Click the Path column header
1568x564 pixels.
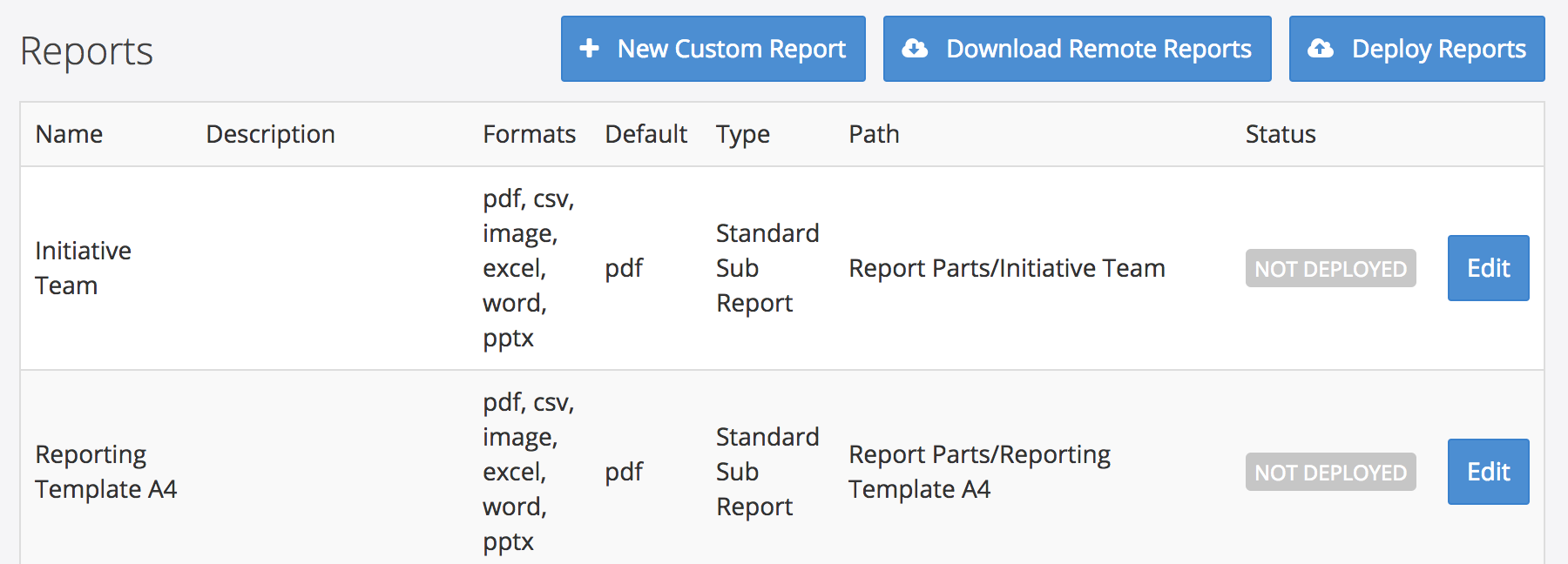point(874,134)
